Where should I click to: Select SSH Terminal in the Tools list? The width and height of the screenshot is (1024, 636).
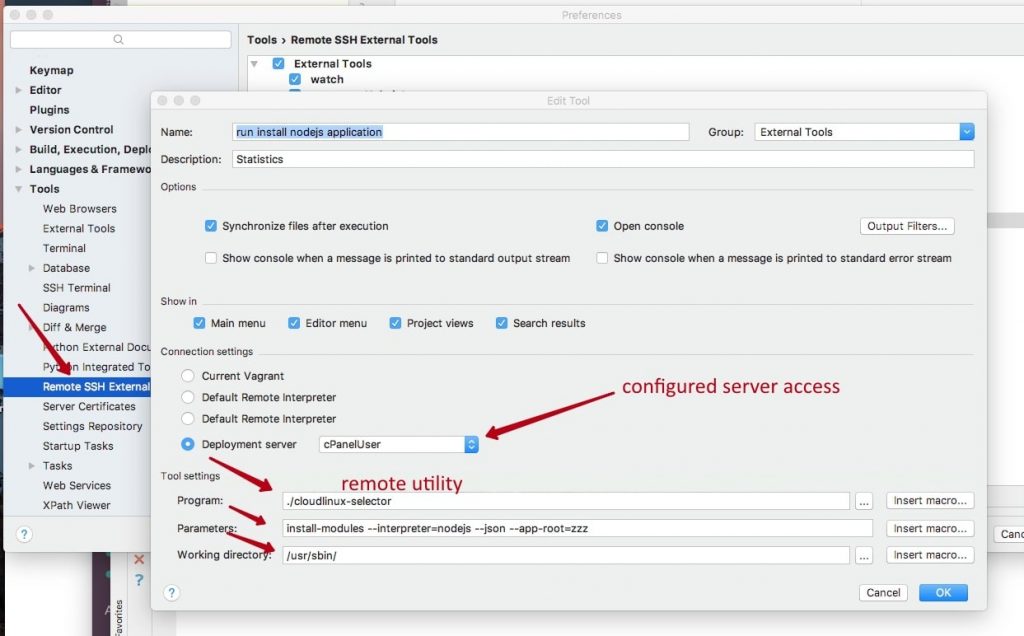click(76, 288)
